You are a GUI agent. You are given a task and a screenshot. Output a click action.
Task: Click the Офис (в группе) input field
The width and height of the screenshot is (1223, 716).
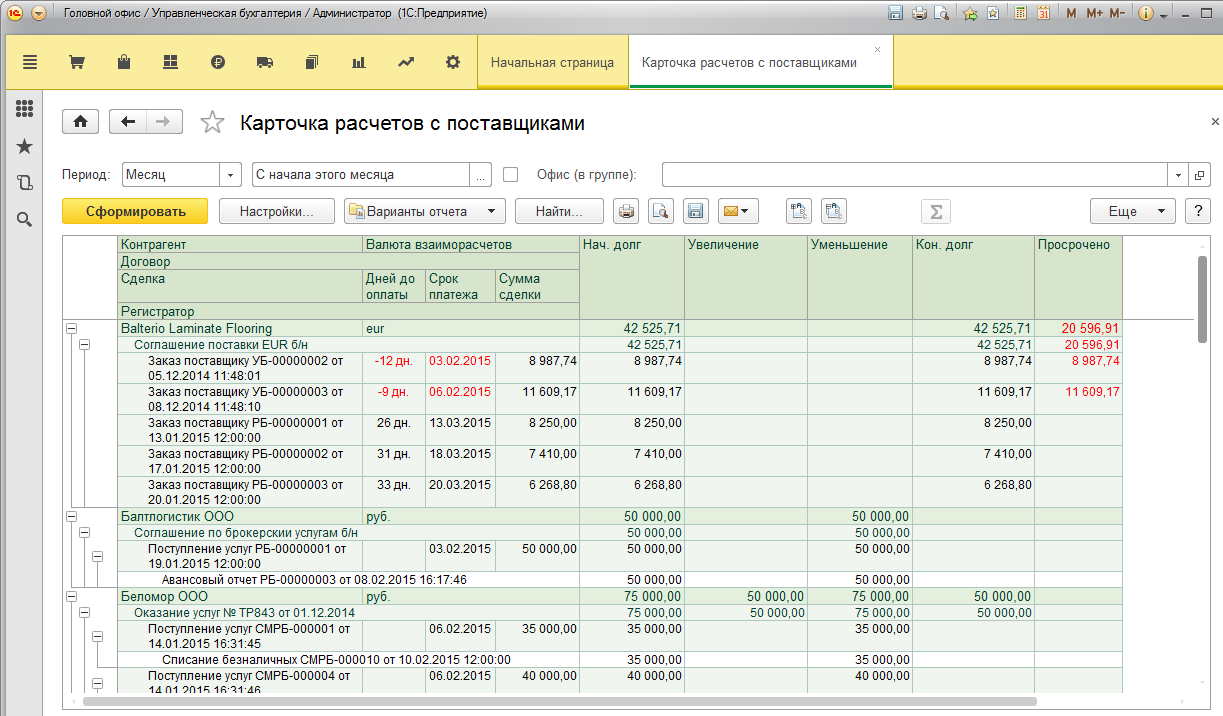[x=915, y=174]
